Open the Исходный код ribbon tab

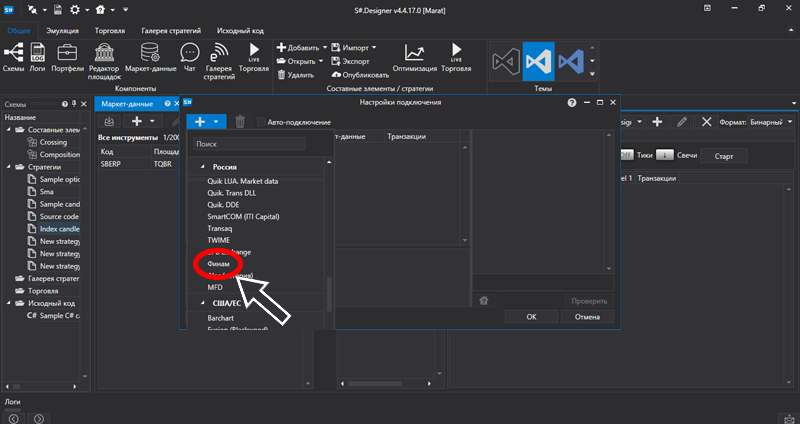pyautogui.click(x=242, y=31)
